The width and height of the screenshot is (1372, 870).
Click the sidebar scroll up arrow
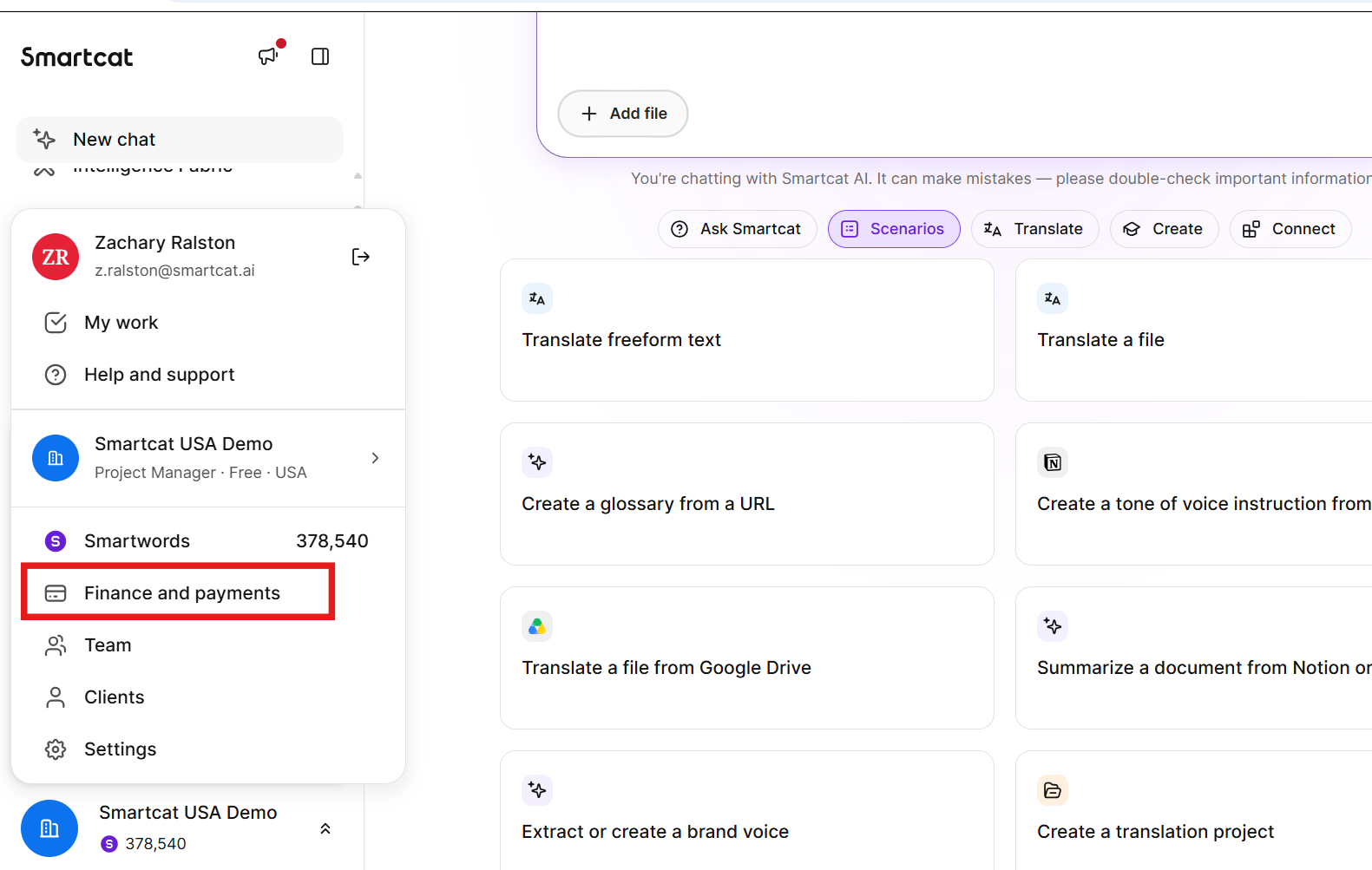(358, 176)
